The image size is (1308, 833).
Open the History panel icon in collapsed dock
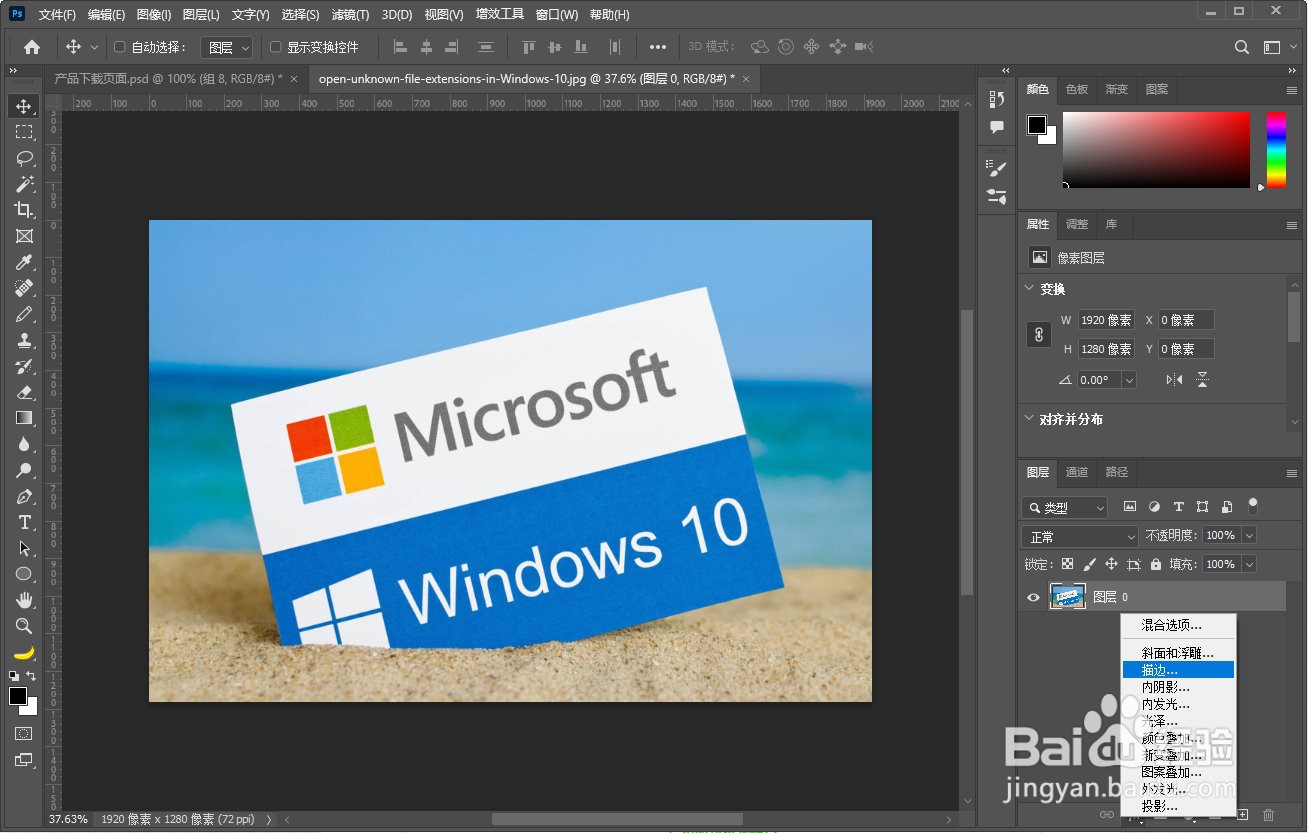997,99
